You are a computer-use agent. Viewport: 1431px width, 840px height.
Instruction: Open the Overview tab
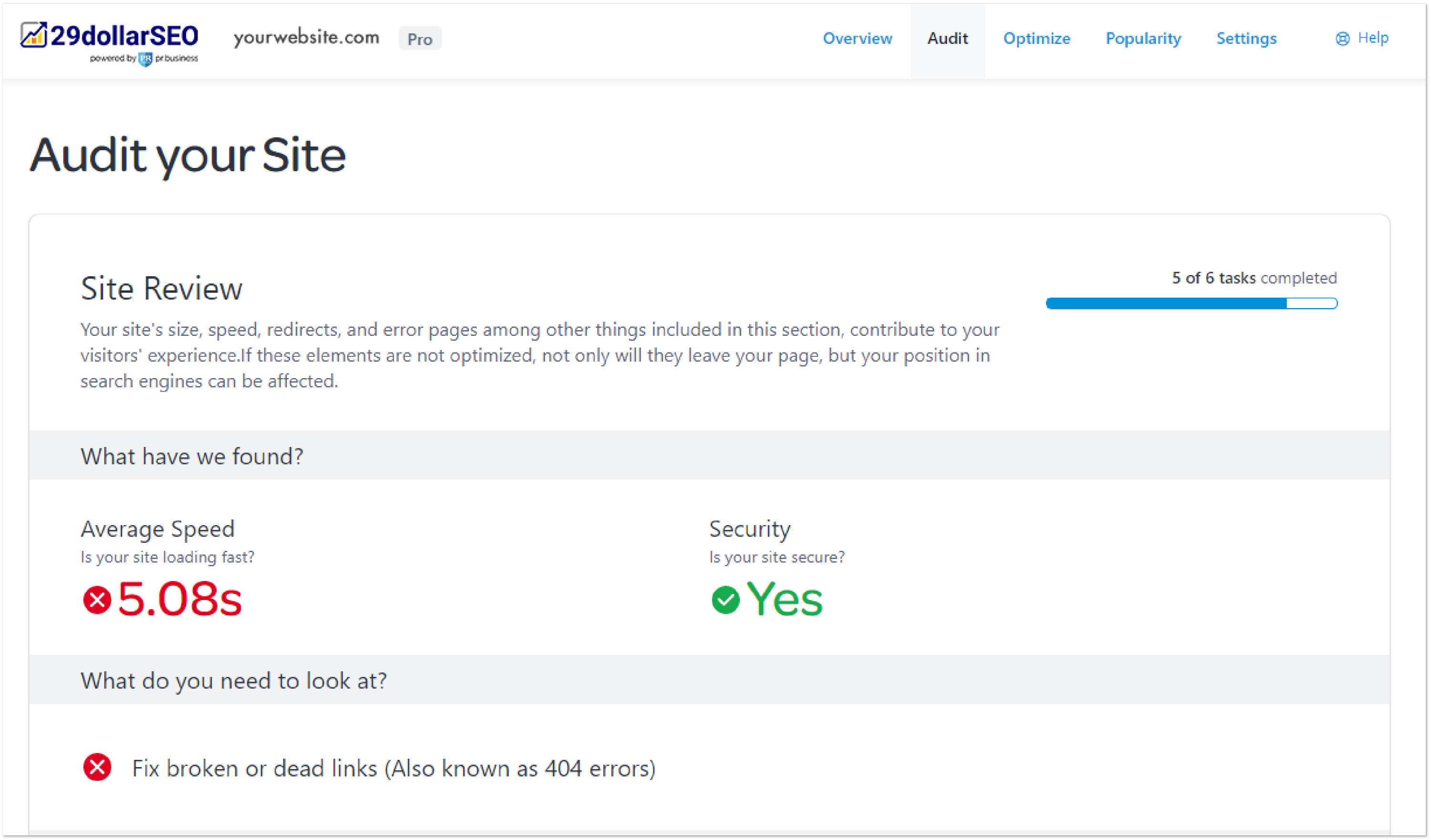[x=858, y=39]
